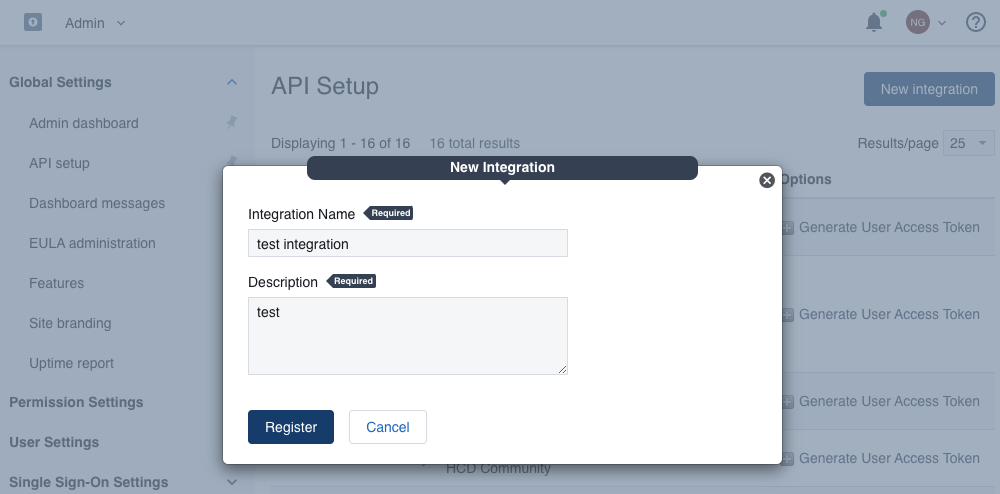Image resolution: width=1000 pixels, height=494 pixels.
Task: Click the Register button
Action: [x=291, y=427]
